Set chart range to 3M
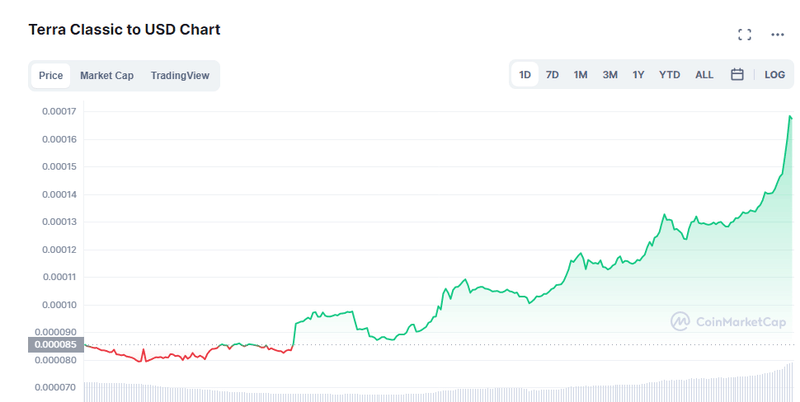 (610, 75)
